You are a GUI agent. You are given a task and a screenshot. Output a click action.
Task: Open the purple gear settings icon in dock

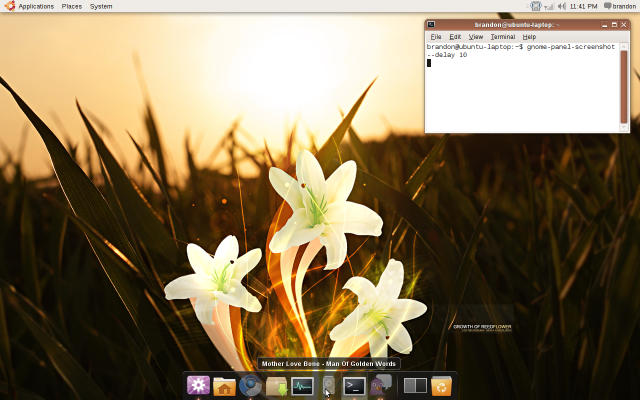pos(198,385)
